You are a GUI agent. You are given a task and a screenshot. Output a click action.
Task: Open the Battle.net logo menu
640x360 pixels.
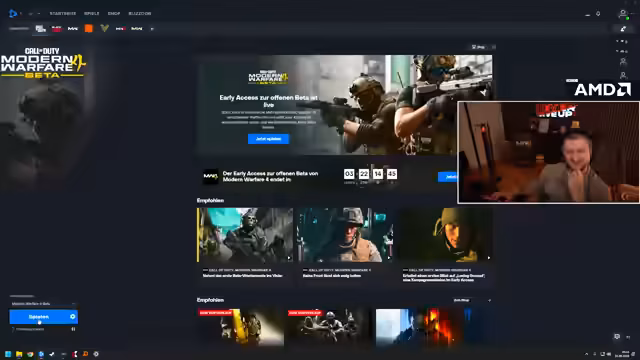pyautogui.click(x=13, y=13)
